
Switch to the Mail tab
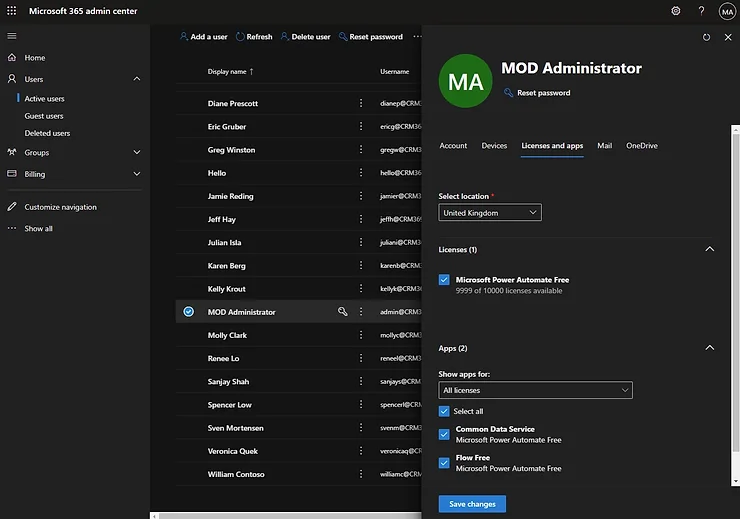tap(605, 146)
